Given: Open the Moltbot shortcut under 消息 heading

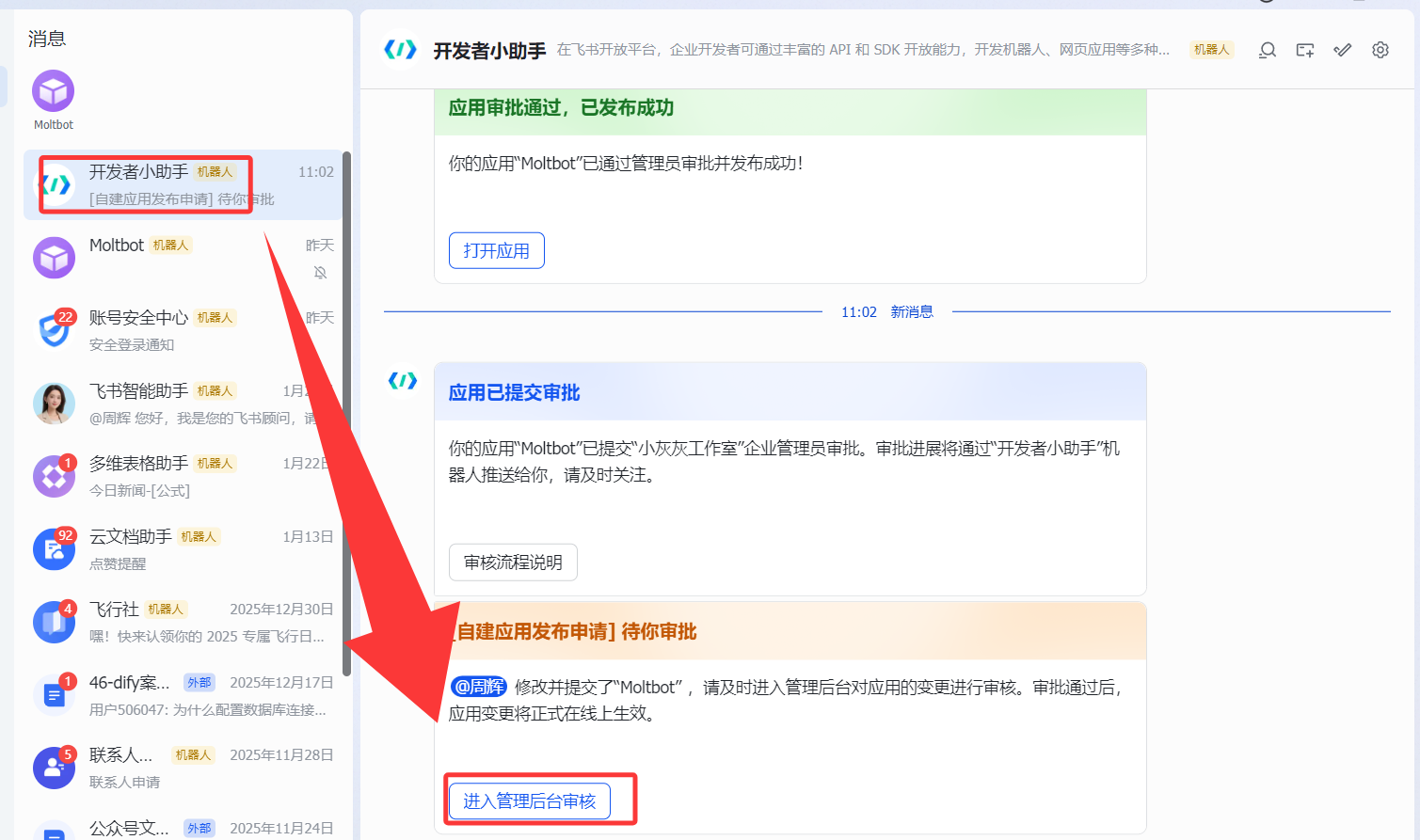Looking at the screenshot, I should [54, 100].
